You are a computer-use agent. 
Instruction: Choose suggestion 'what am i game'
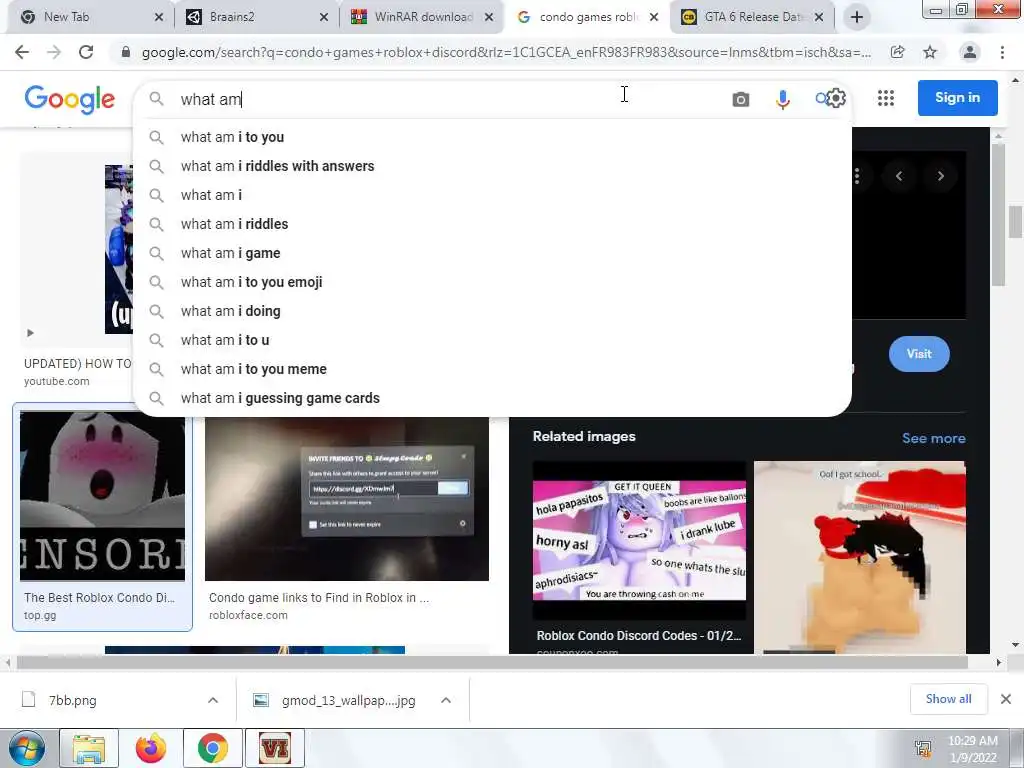[492, 253]
